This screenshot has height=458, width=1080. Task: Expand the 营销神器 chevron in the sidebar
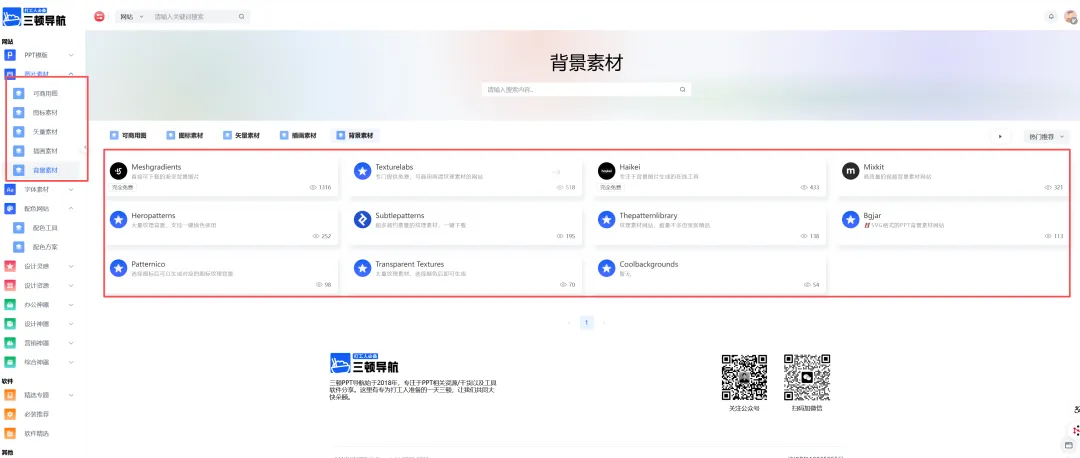[71, 342]
